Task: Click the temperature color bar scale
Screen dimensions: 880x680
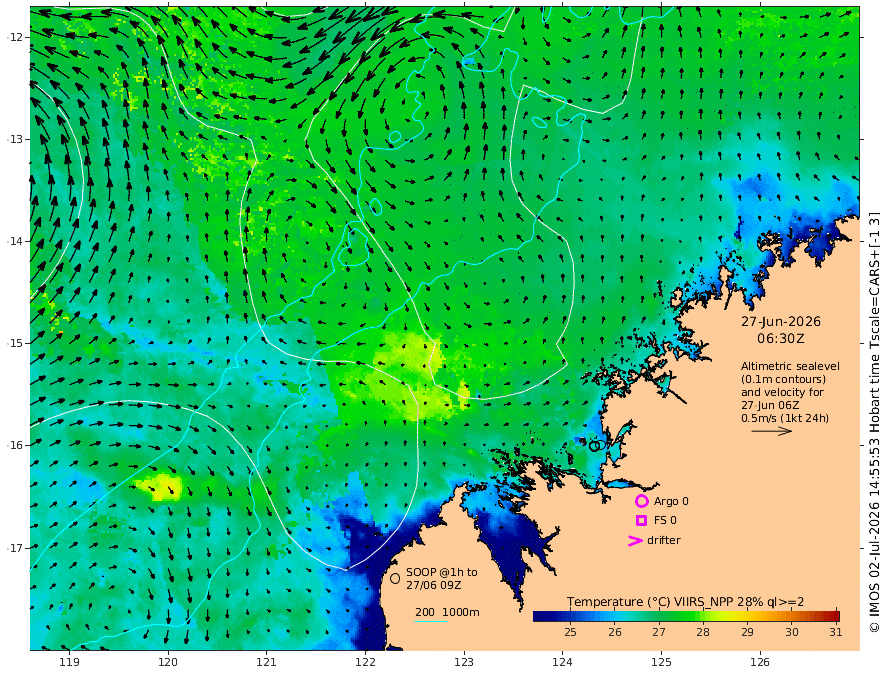Action: tap(686, 616)
